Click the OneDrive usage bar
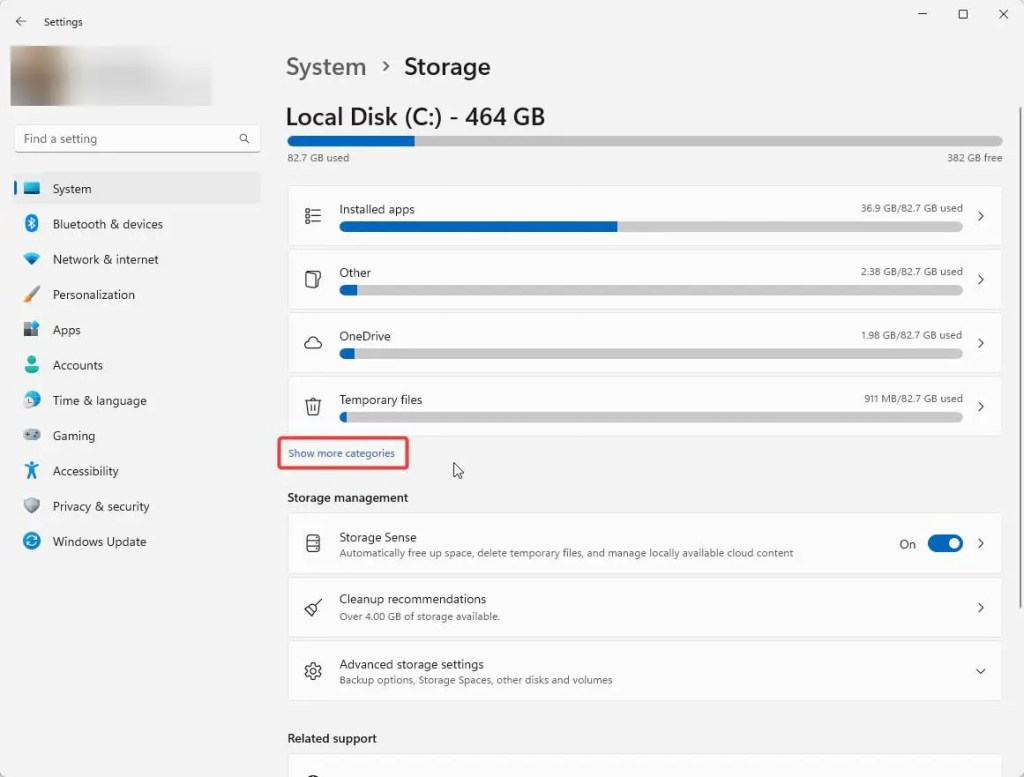1024x777 pixels. (x=650, y=353)
